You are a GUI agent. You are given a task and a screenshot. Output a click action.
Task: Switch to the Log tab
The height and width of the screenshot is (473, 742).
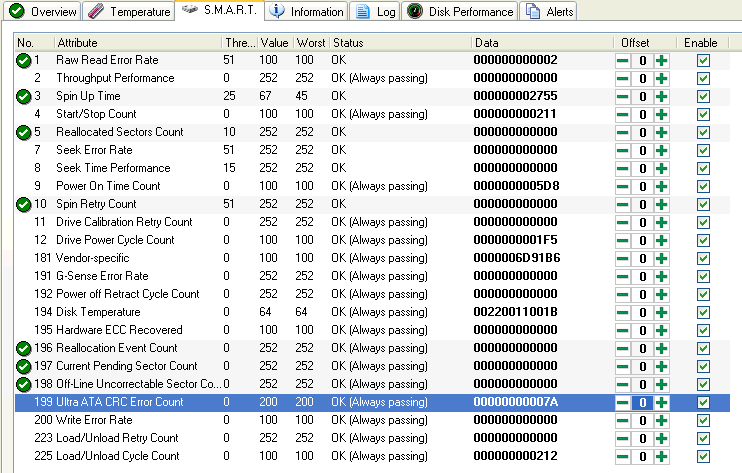(x=375, y=11)
